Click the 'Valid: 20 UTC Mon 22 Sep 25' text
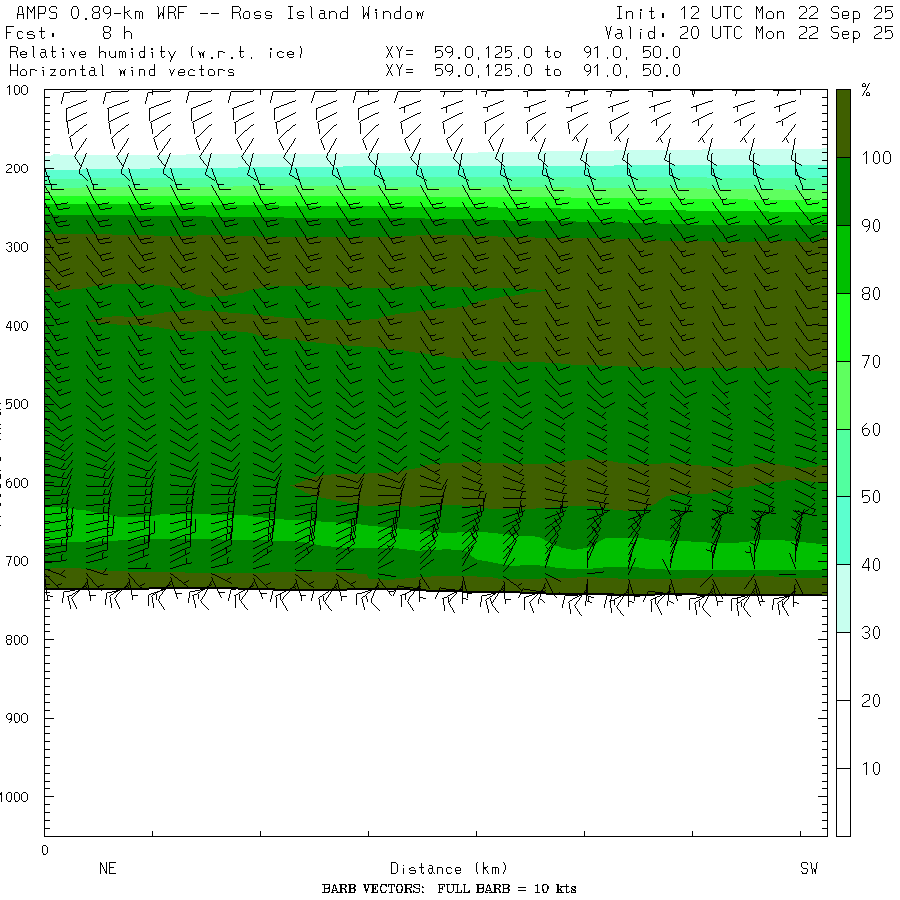 (748, 33)
